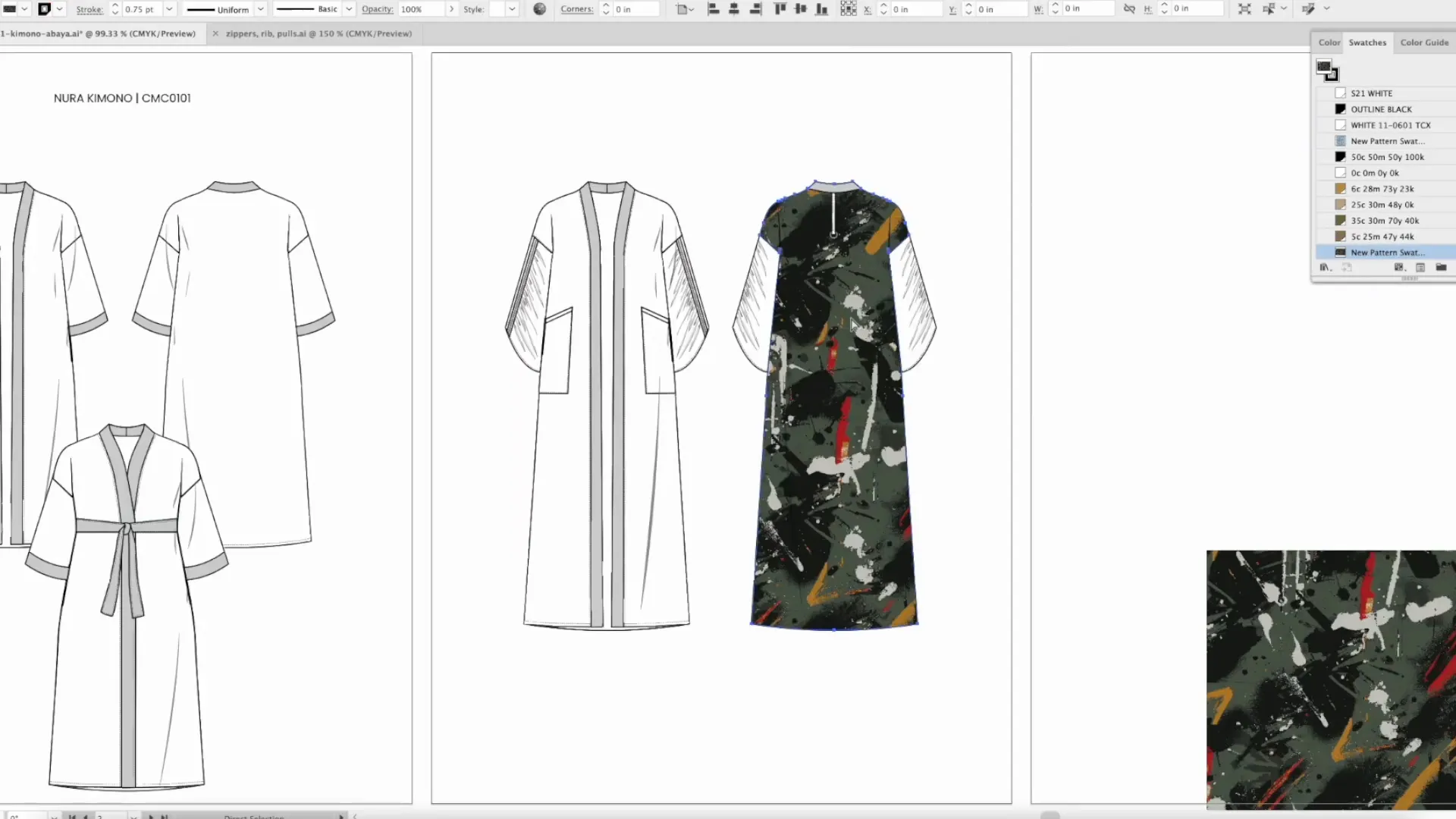Open the Global Edit options dropdown arrow
Screen dimensions: 1456x819
[1327, 9]
